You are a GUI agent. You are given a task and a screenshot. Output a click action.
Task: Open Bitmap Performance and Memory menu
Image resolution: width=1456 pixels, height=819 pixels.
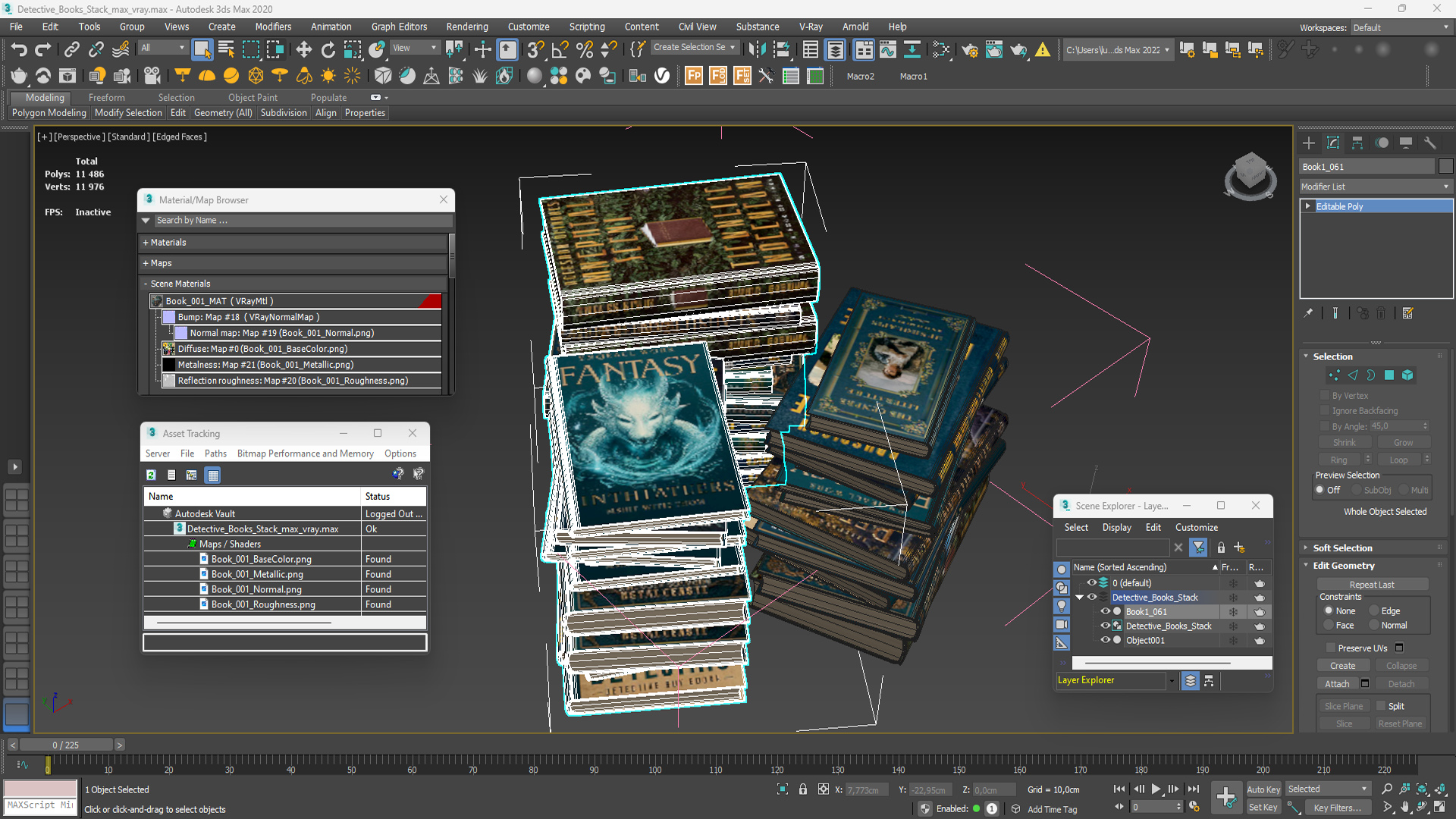pyautogui.click(x=305, y=453)
